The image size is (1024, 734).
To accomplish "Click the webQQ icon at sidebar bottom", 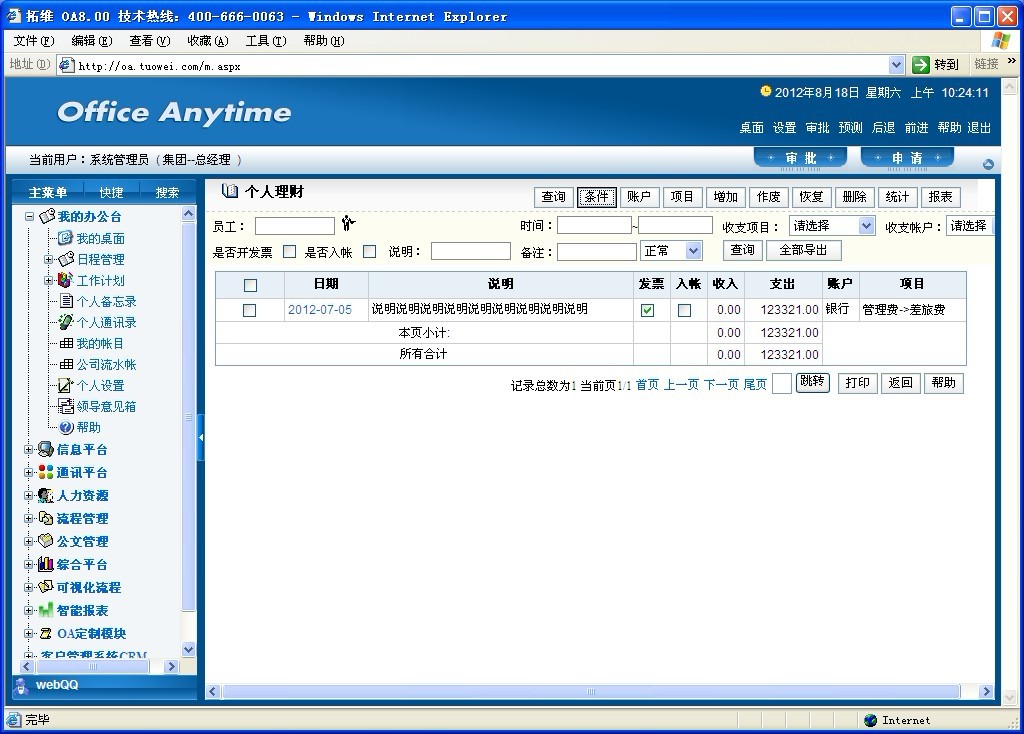I will click(x=22, y=685).
